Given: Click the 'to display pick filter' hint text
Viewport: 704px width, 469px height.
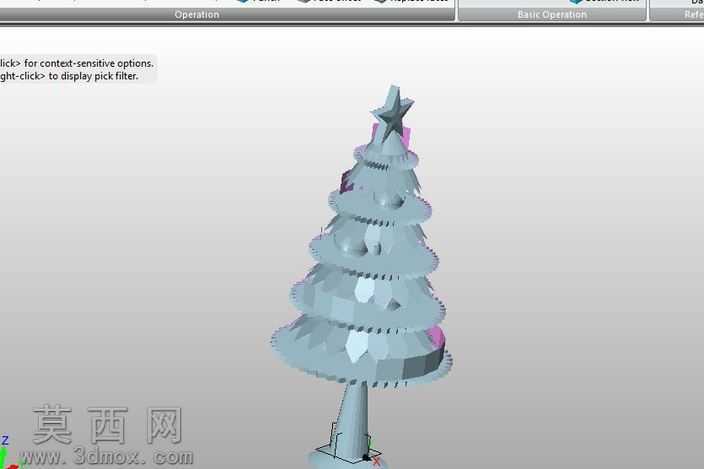Looking at the screenshot, I should pyautogui.click(x=93, y=76).
